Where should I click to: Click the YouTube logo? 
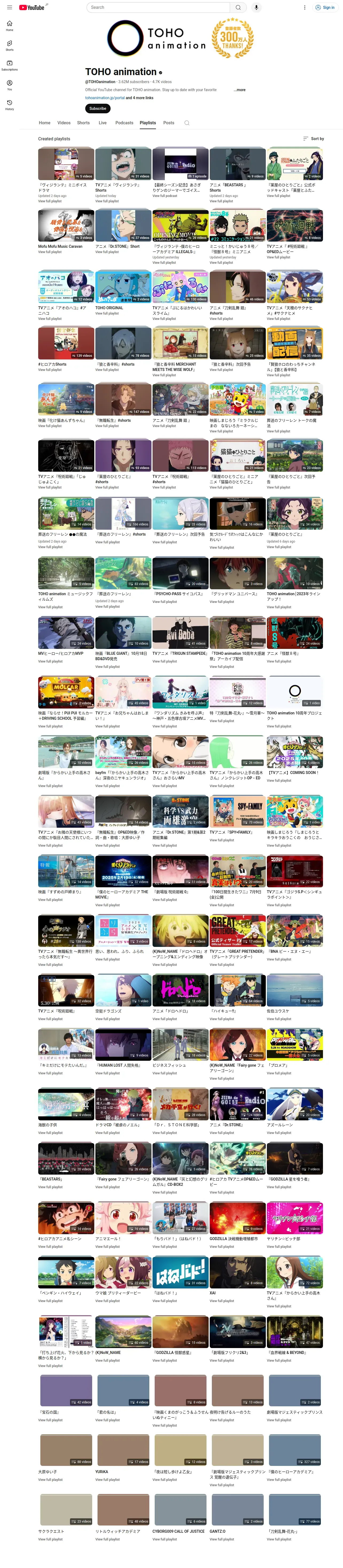tap(32, 7)
